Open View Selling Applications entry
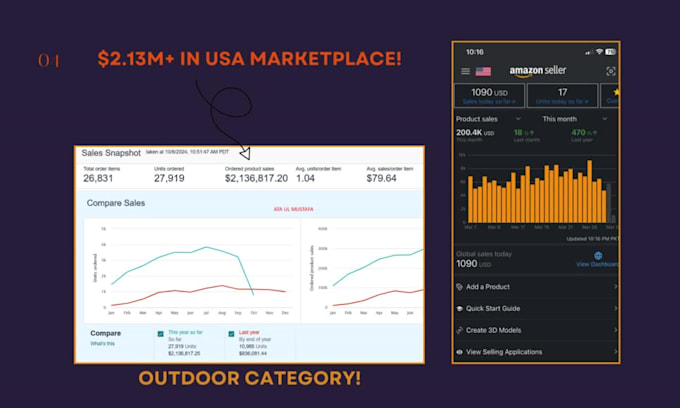The width and height of the screenshot is (680, 408). [536, 352]
